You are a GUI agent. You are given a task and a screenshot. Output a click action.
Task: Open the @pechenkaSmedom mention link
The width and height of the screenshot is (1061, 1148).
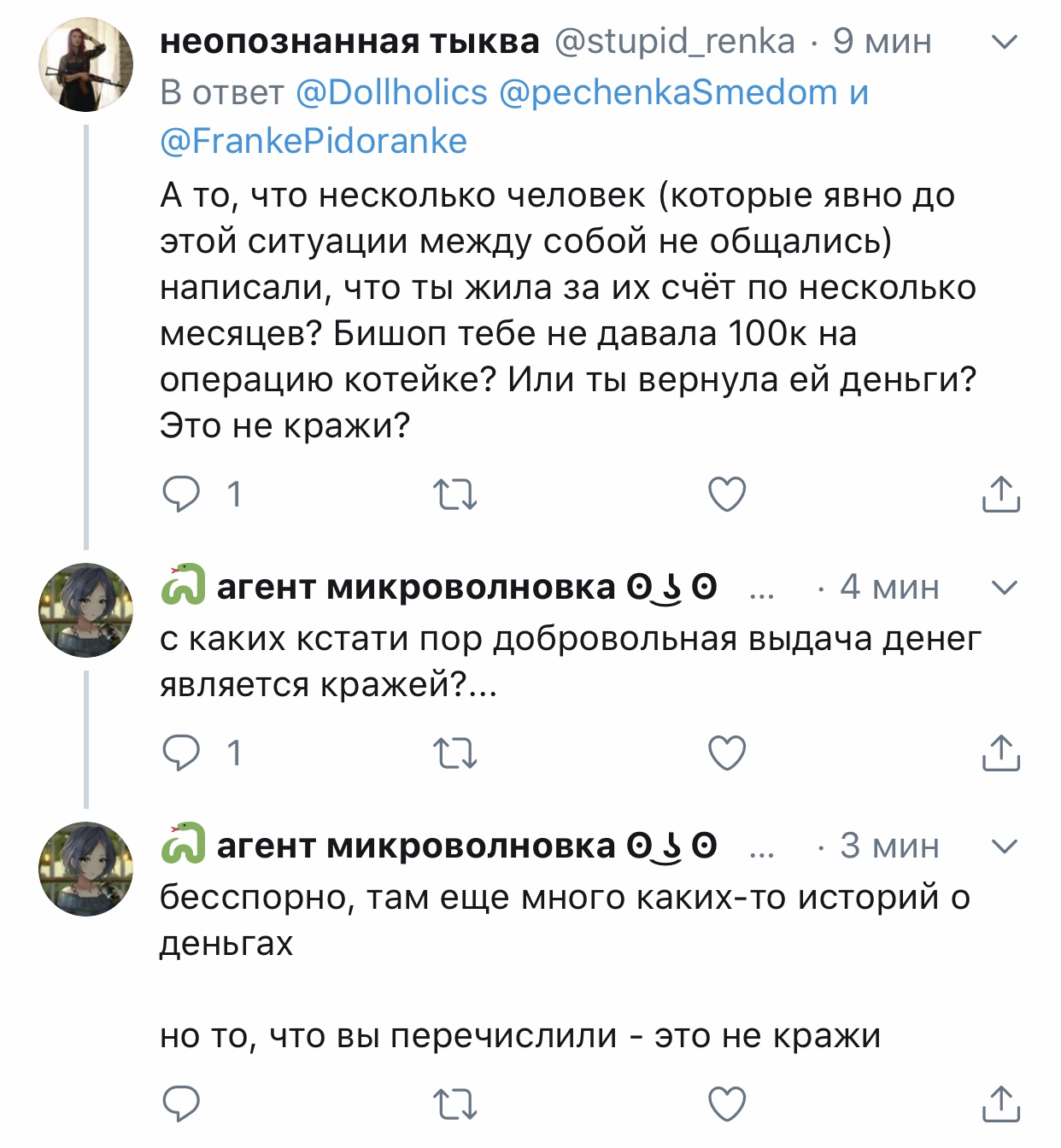point(667,92)
